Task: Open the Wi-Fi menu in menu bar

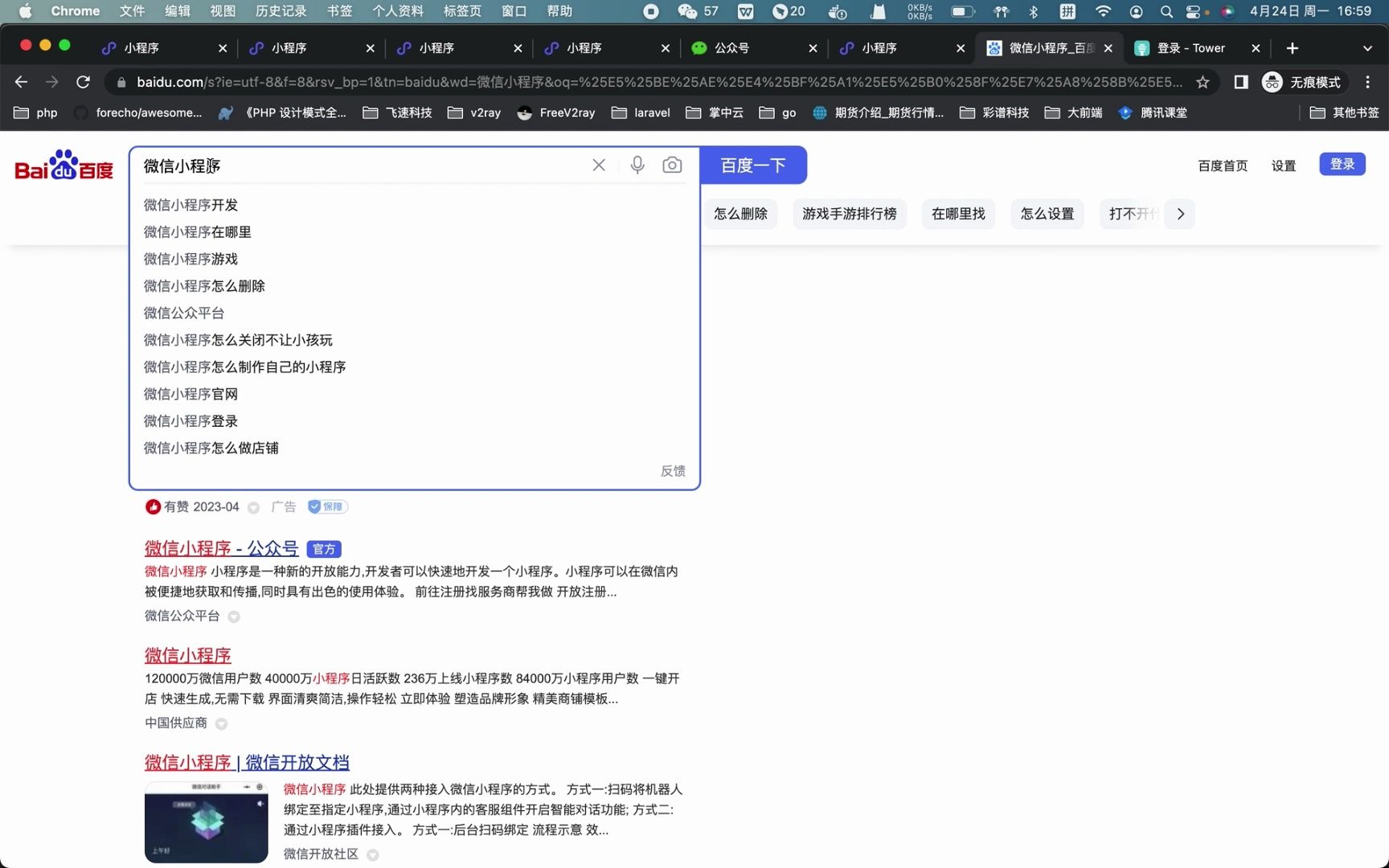Action: click(x=1103, y=11)
